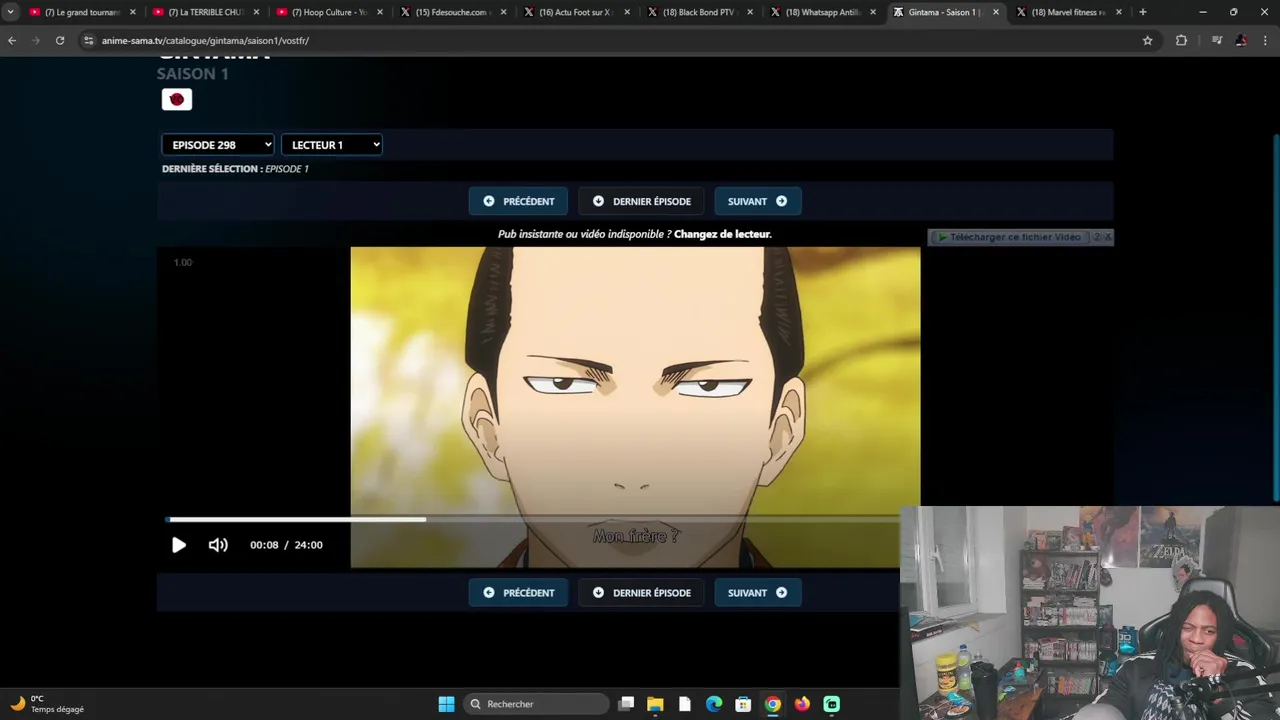The image size is (1280, 720).
Task: Close the 'Gintama - Saison 1' tab
Action: (996, 12)
